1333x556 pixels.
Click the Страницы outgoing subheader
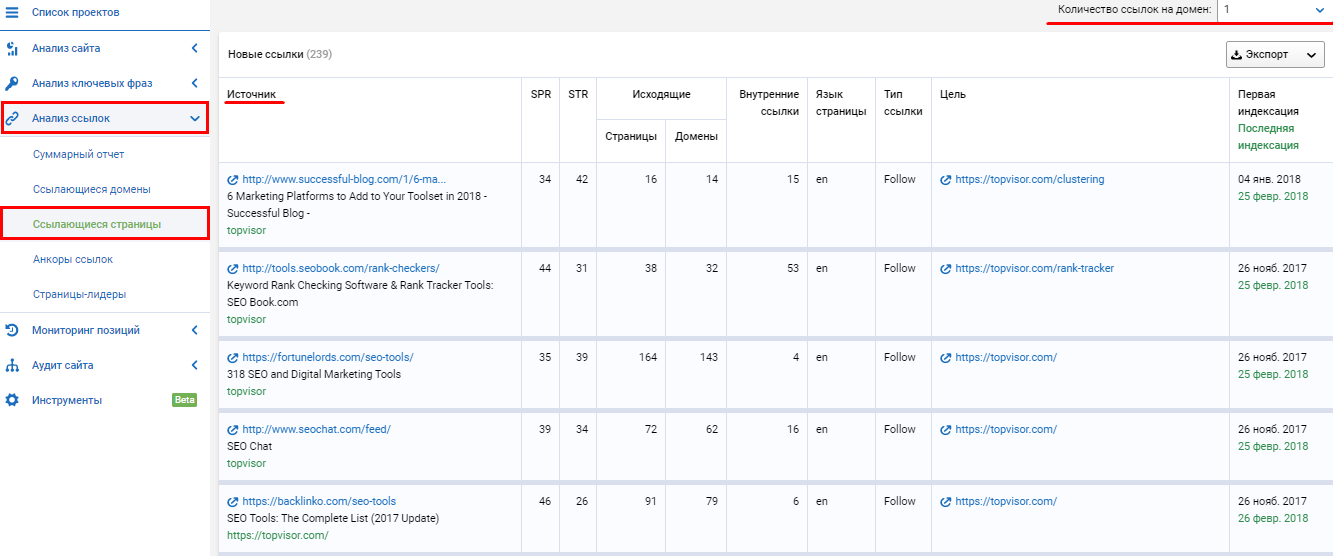[x=631, y=136]
